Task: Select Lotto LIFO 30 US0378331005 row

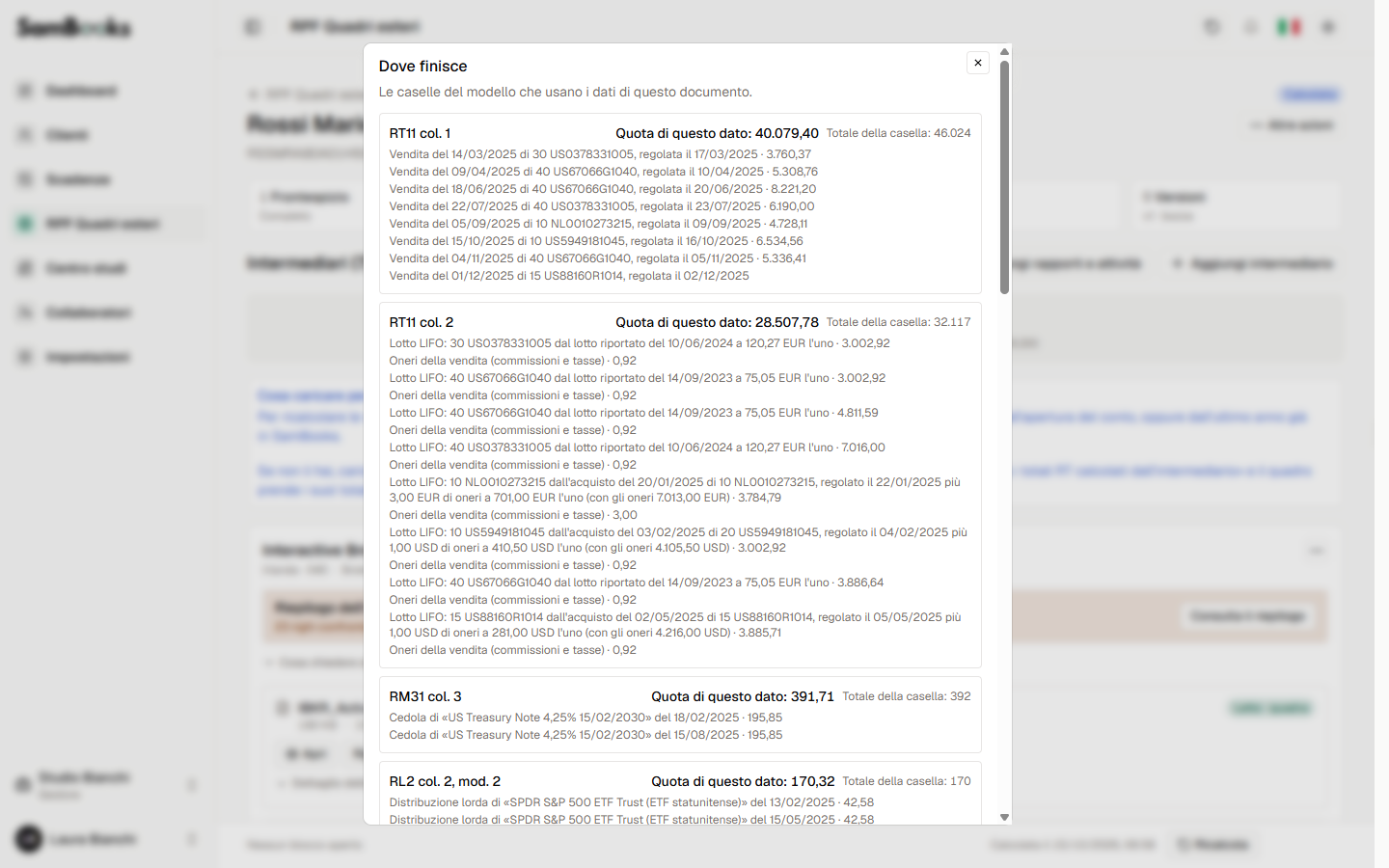Action: point(640,343)
